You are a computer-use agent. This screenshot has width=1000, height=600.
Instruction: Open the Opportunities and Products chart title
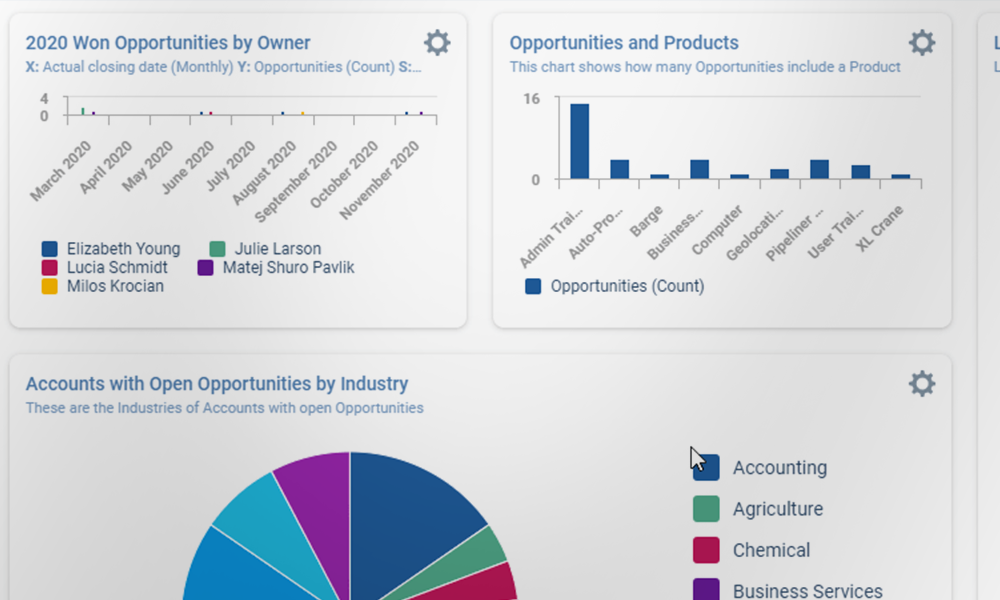coord(624,43)
